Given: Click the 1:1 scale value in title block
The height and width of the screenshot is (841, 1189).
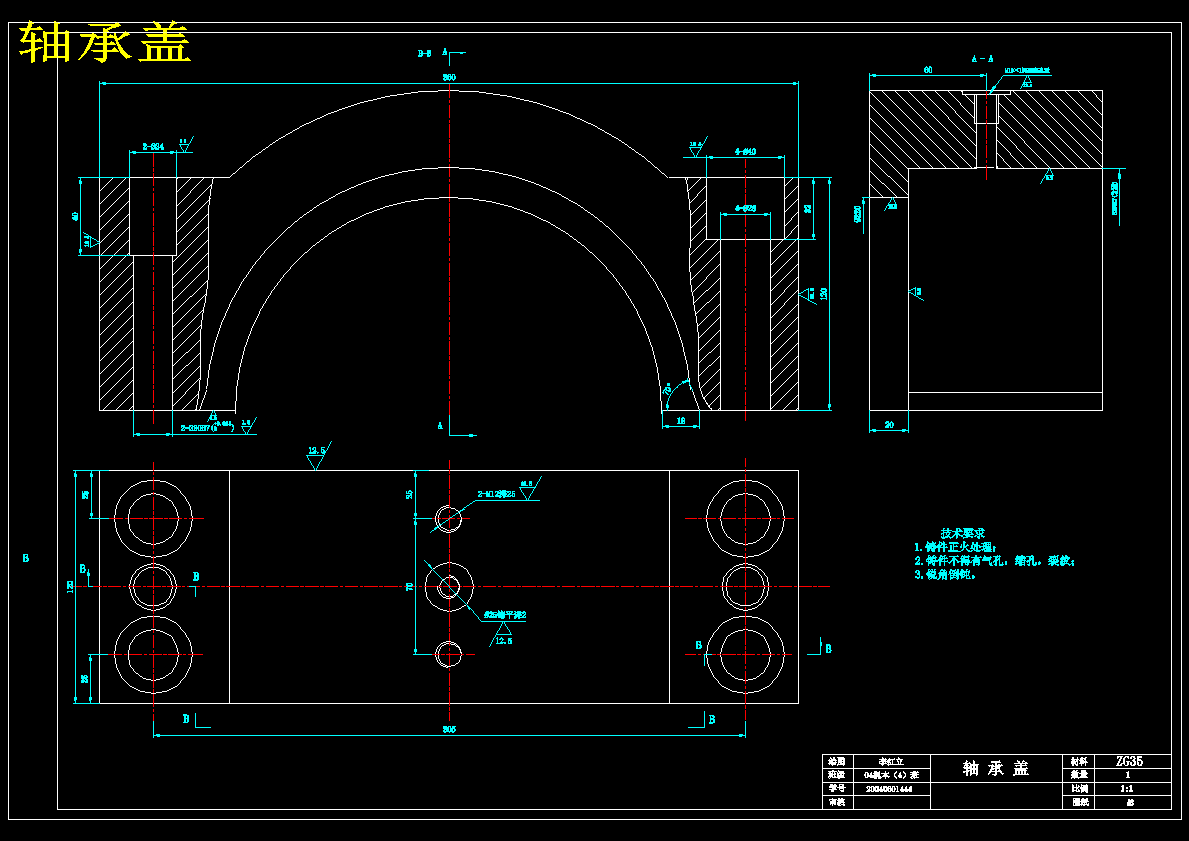Looking at the screenshot, I should 1128,789.
